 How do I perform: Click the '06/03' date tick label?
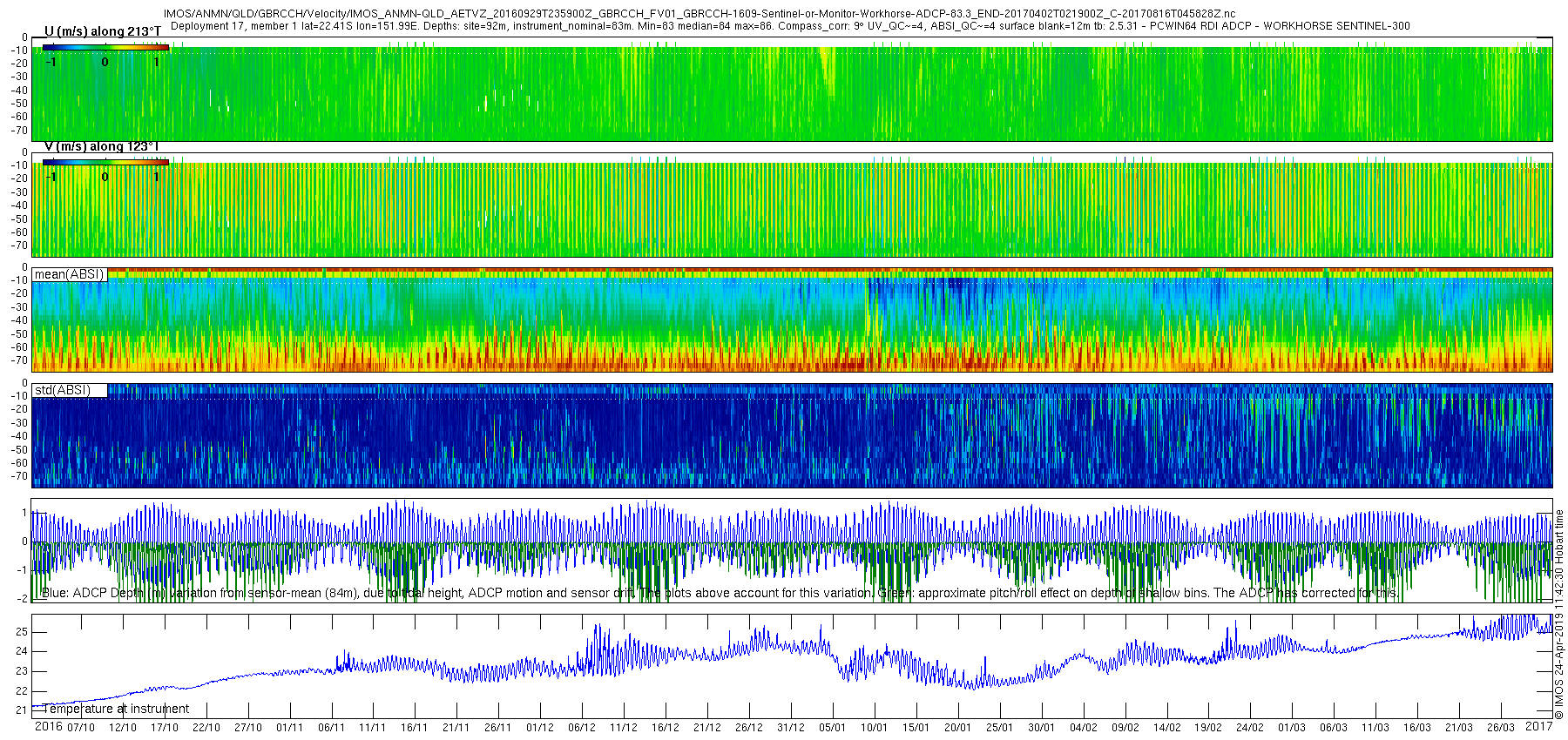tap(1334, 728)
